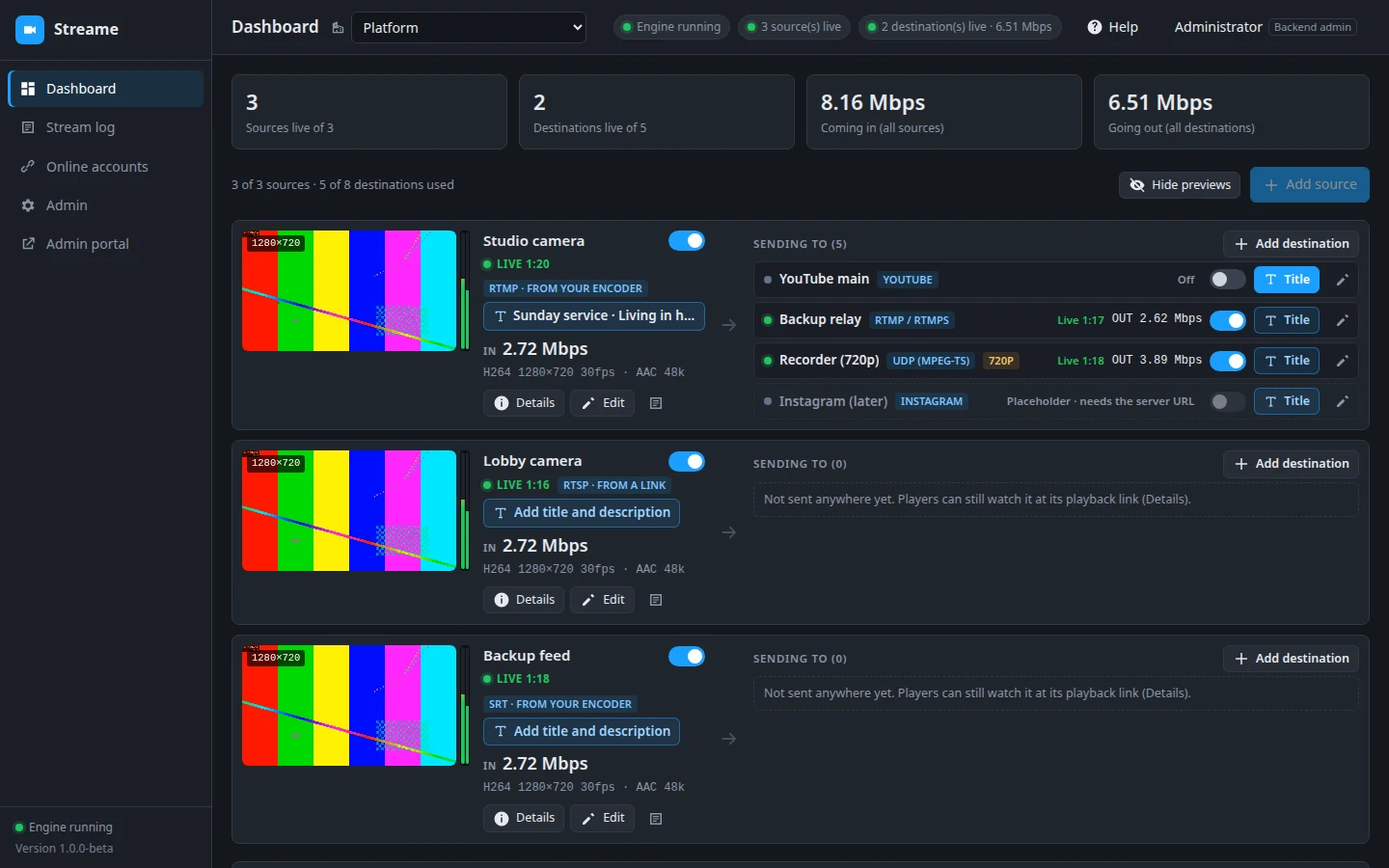The width and height of the screenshot is (1389, 868).
Task: Open Title for Backup relay destination
Action: point(1287,320)
